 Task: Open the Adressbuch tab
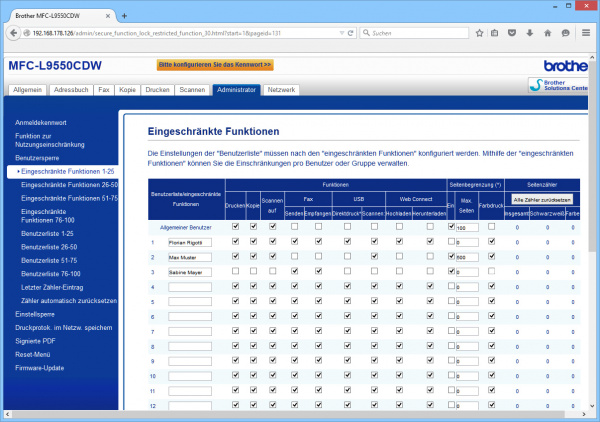click(71, 90)
